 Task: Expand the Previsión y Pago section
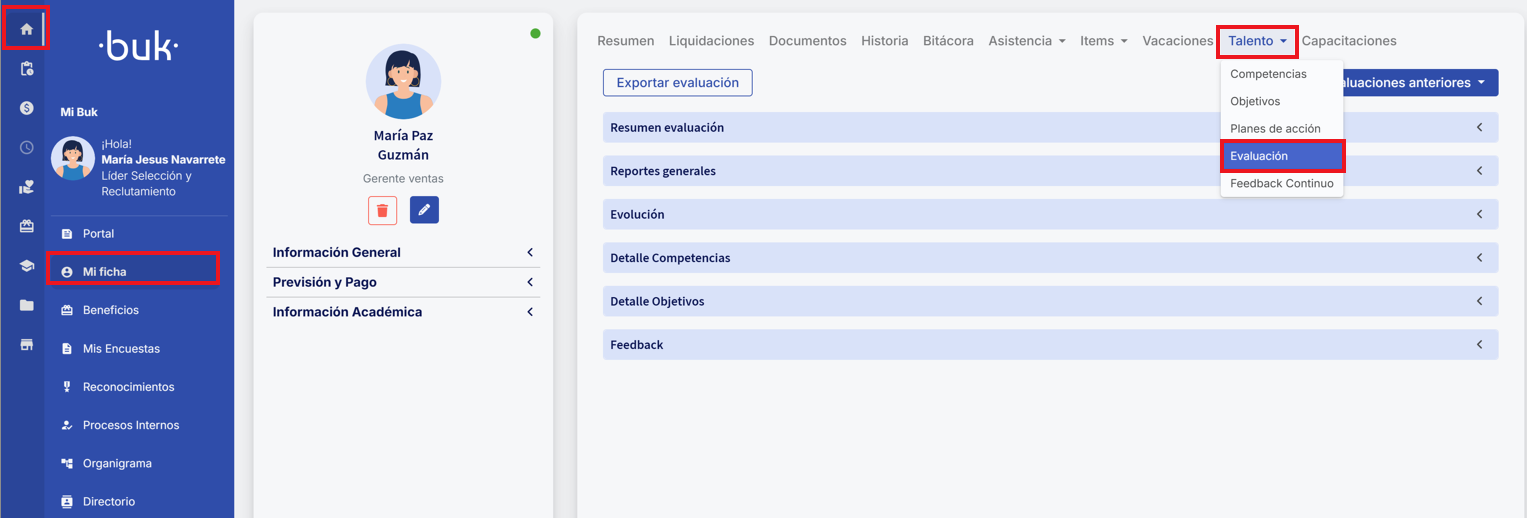tap(403, 282)
